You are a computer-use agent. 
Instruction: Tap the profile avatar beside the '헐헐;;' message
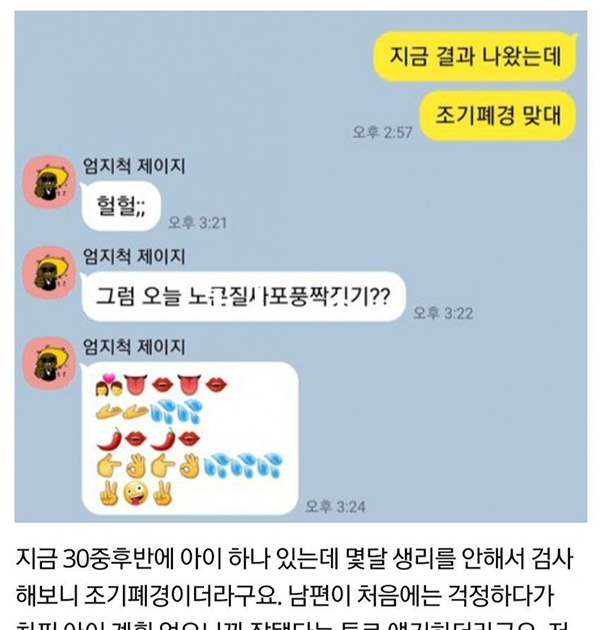49,182
